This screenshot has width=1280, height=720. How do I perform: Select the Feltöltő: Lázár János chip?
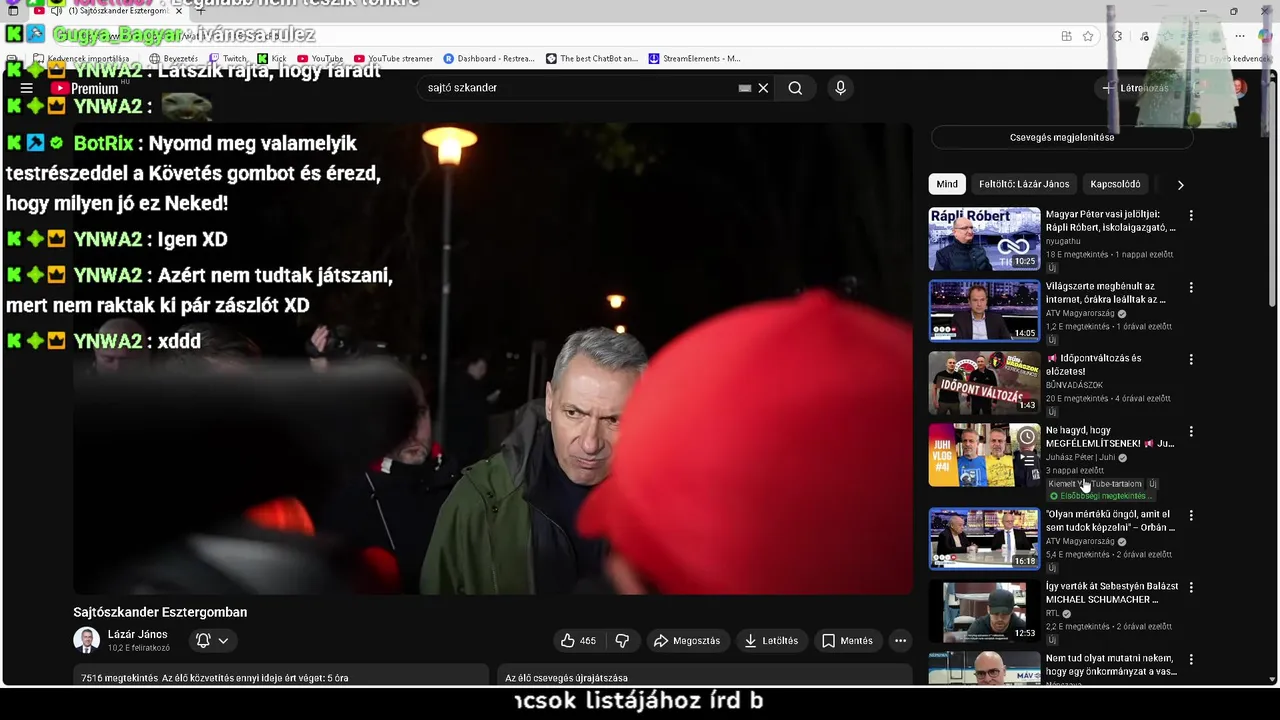coord(1024,184)
